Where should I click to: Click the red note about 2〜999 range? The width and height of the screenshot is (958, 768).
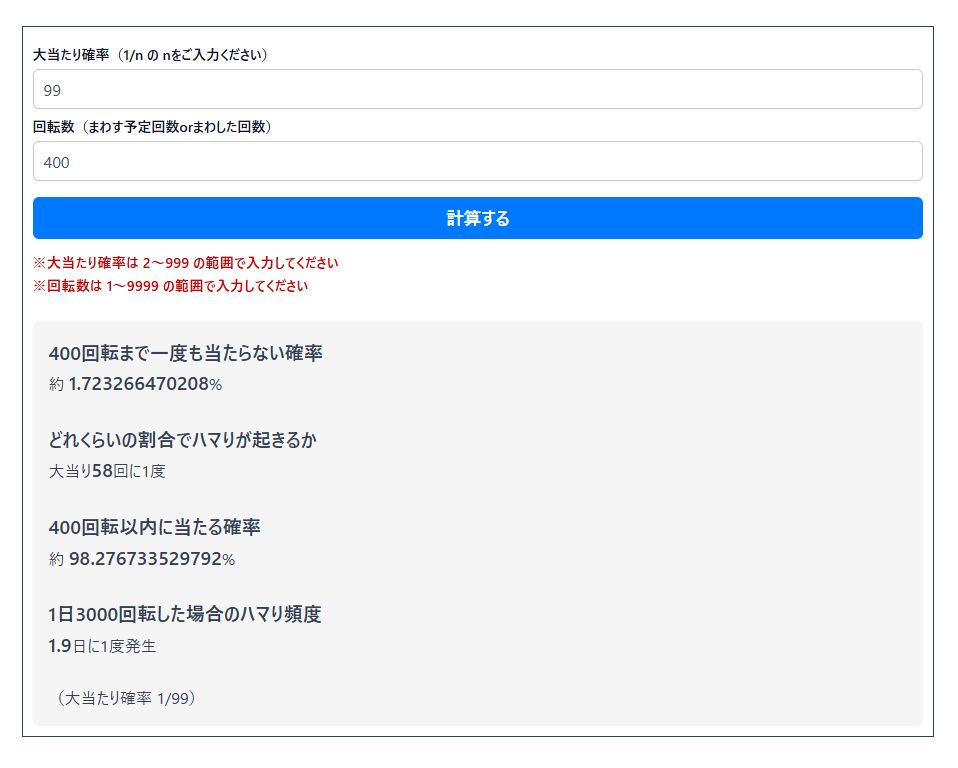pyautogui.click(x=186, y=264)
